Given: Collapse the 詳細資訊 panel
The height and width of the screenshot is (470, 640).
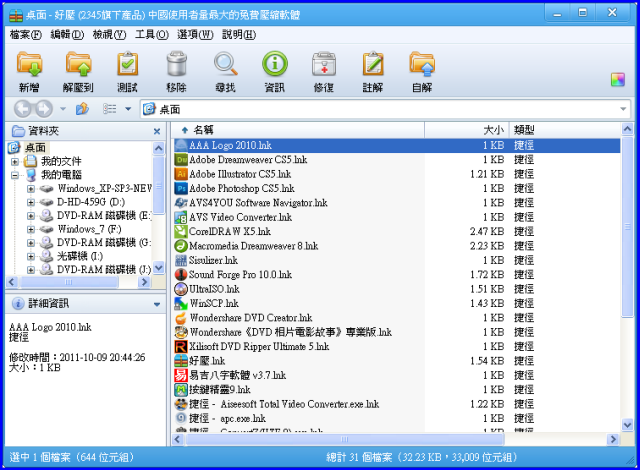Looking at the screenshot, I should 156,303.
